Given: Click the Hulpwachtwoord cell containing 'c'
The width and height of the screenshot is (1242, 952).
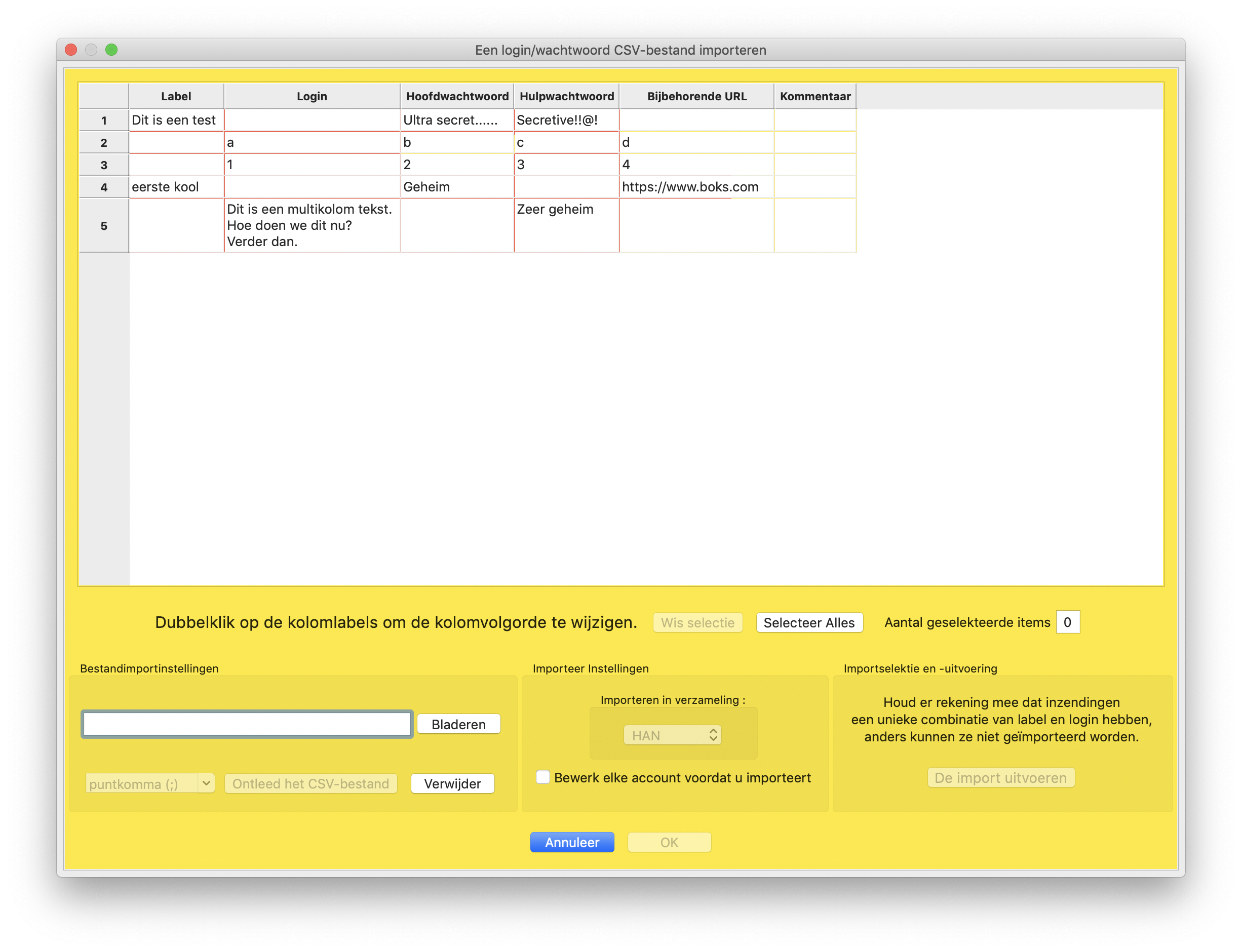Looking at the screenshot, I should tap(566, 143).
